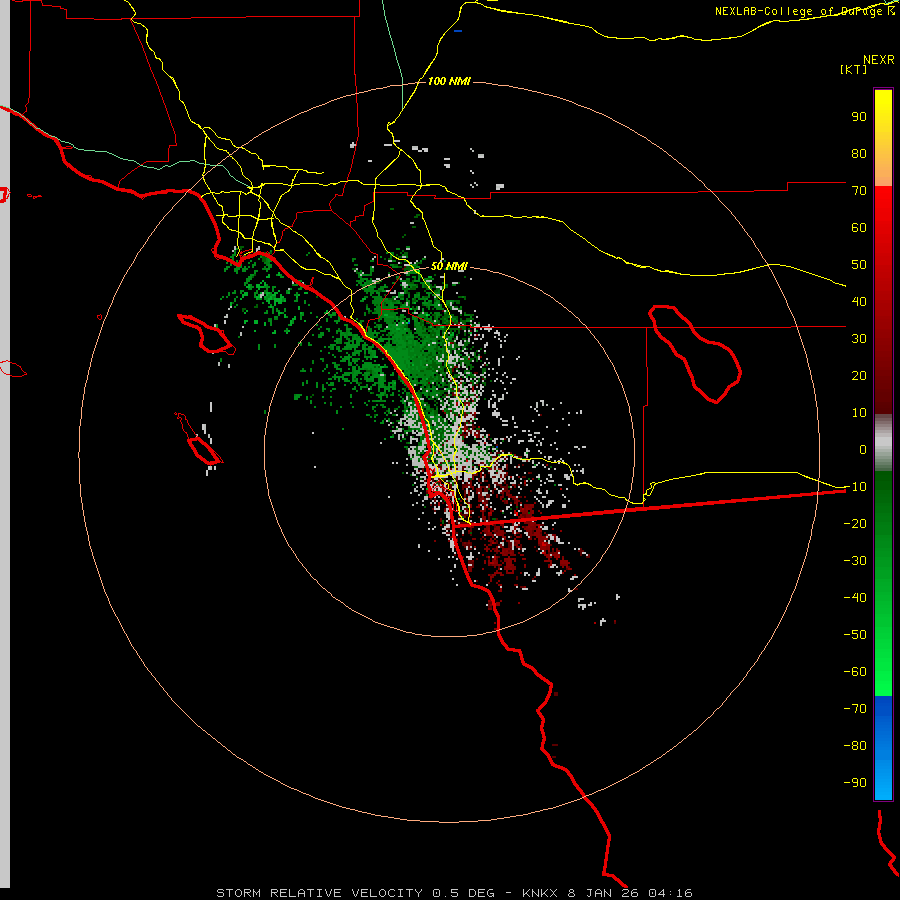Click the [KT] units label
The width and height of the screenshot is (900, 900).
point(854,69)
